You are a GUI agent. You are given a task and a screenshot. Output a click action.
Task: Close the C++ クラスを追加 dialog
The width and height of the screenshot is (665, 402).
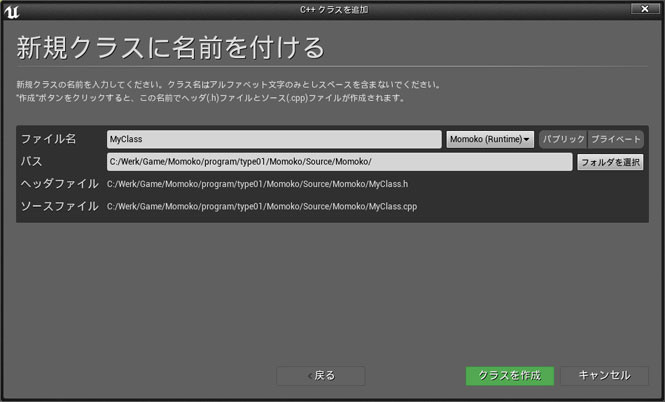coord(644,8)
